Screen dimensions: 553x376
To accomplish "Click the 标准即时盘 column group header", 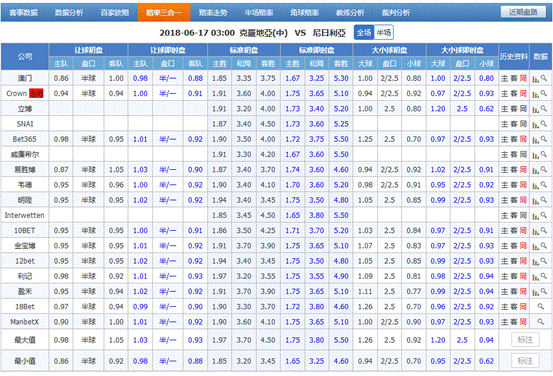I will (317, 50).
